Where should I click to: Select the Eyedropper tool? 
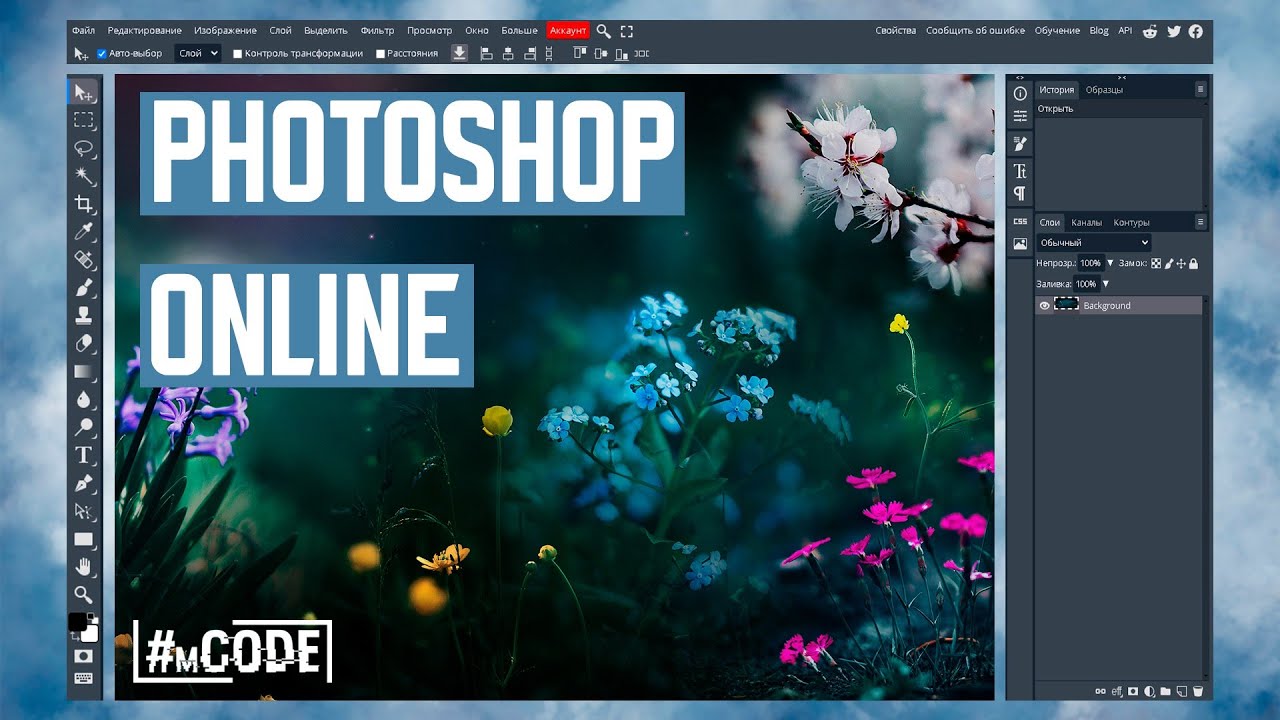(x=84, y=232)
